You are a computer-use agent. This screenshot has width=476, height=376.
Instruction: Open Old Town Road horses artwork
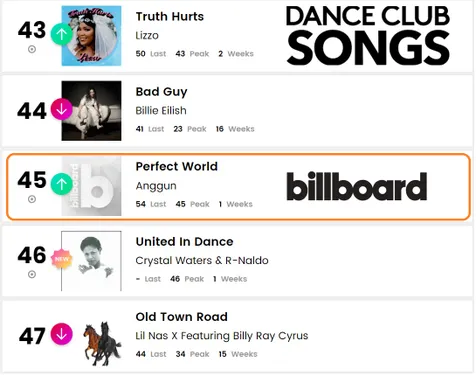pos(102,343)
